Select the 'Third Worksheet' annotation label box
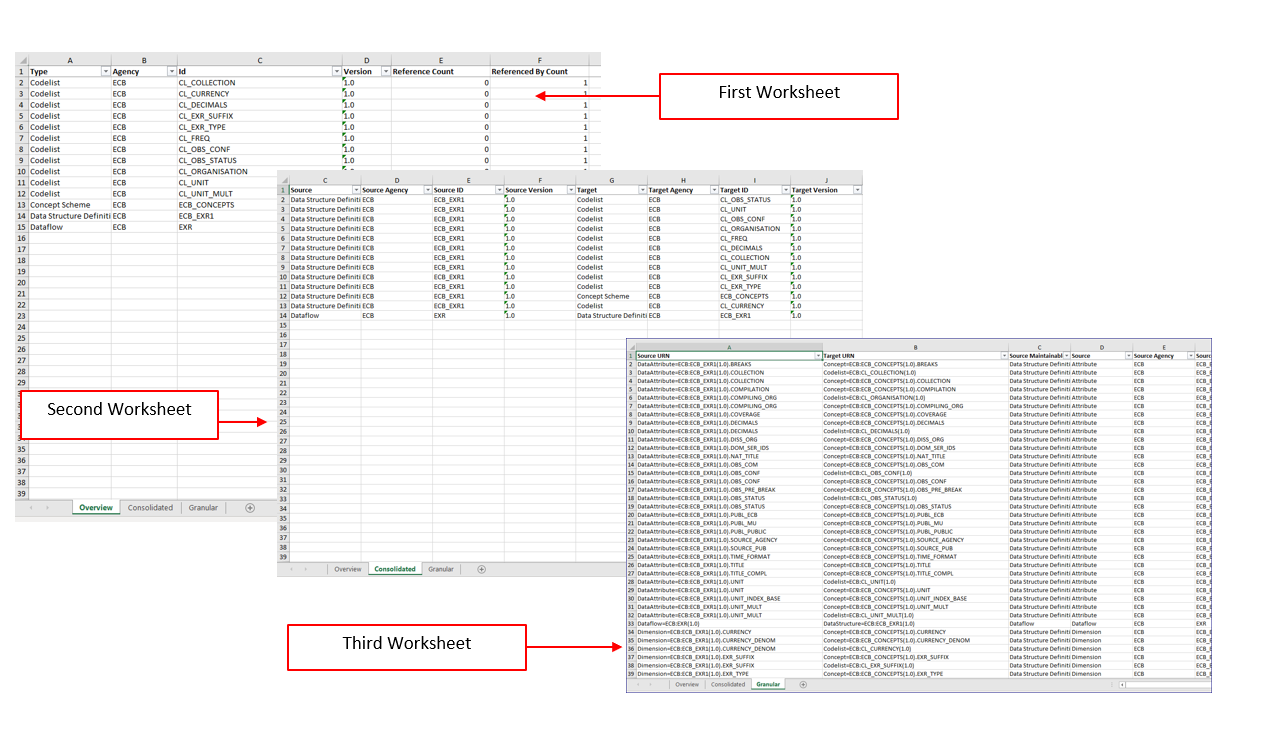Image resolution: width=1262 pixels, height=733 pixels. (406, 643)
